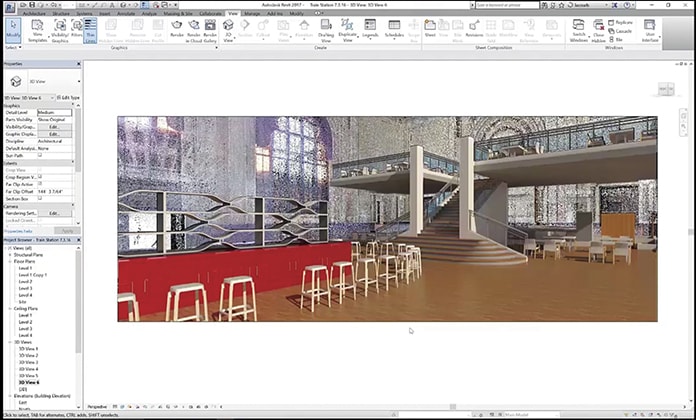Collapse the Floor Plans tree node

[12, 261]
